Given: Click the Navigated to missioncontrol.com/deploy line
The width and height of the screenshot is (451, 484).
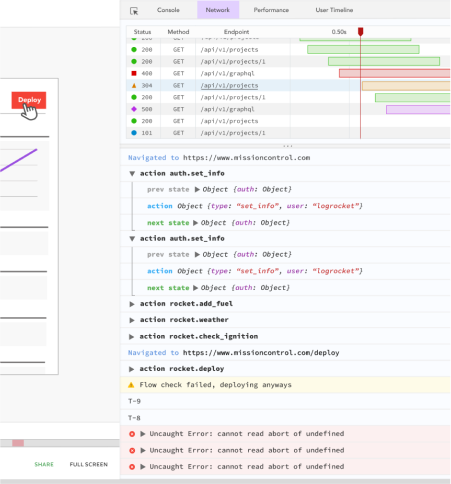Looking at the screenshot, I should (x=285, y=353).
